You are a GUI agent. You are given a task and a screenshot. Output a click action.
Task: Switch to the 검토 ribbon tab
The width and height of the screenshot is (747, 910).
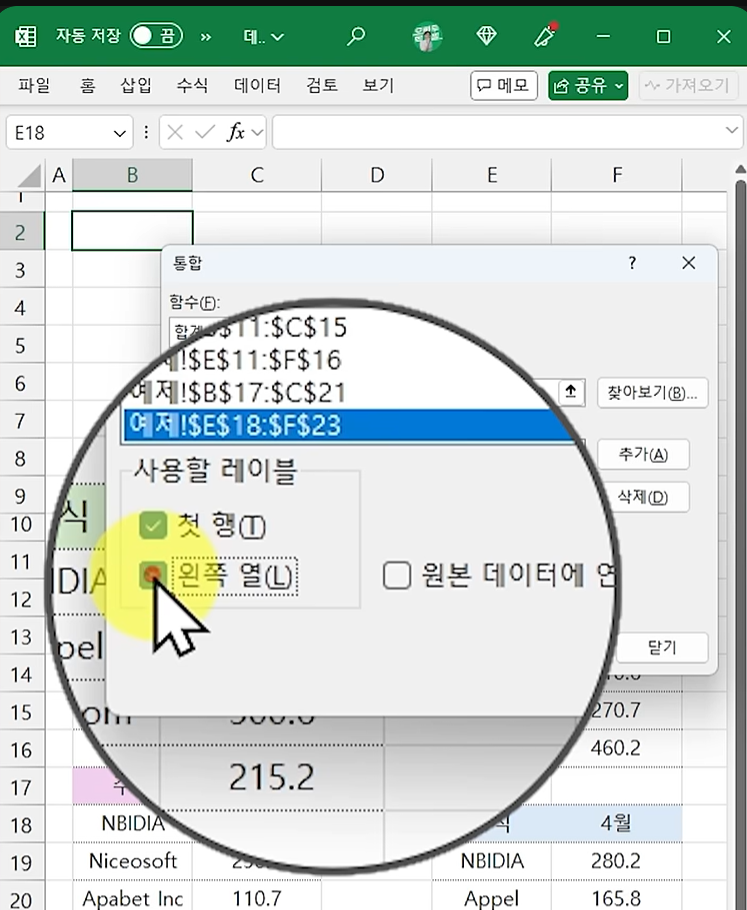(x=322, y=85)
